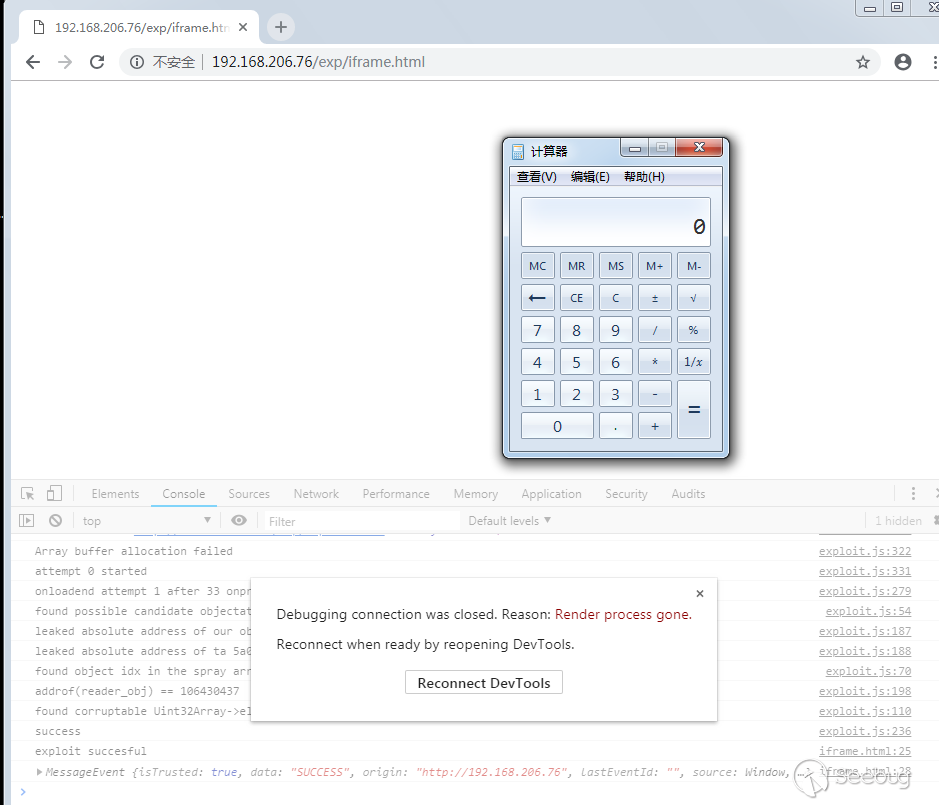Open Performance tab in DevTools

pyautogui.click(x=396, y=494)
